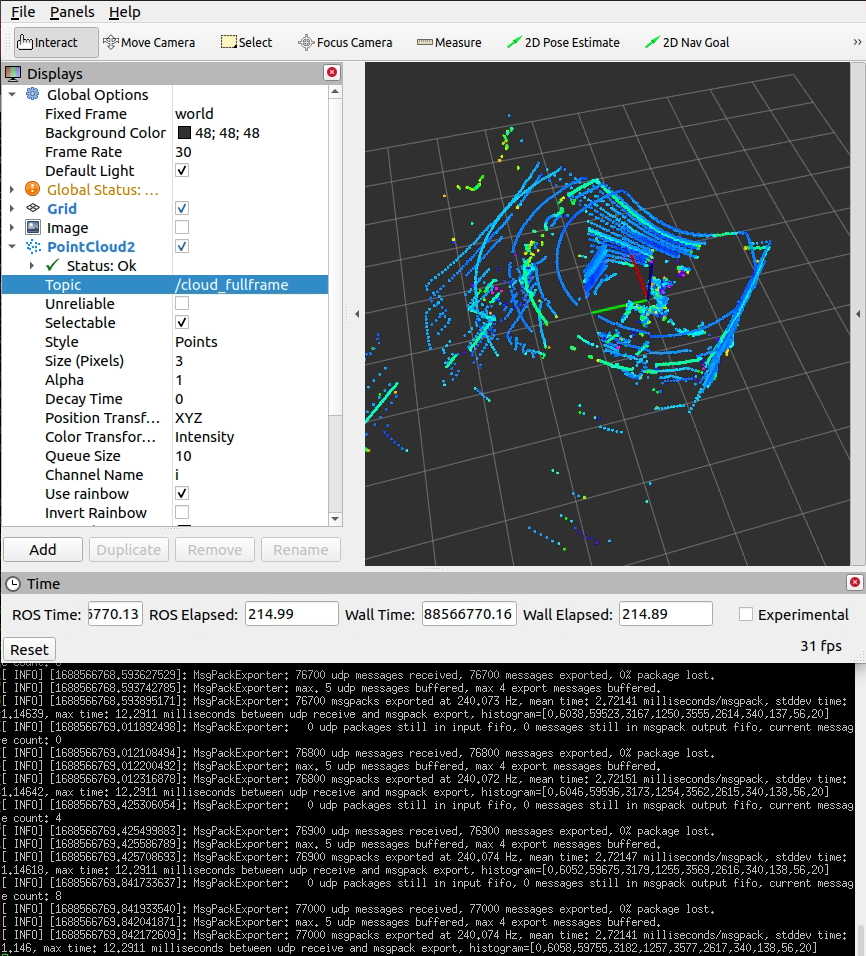
Task: Open the Panels menu
Action: [x=71, y=12]
